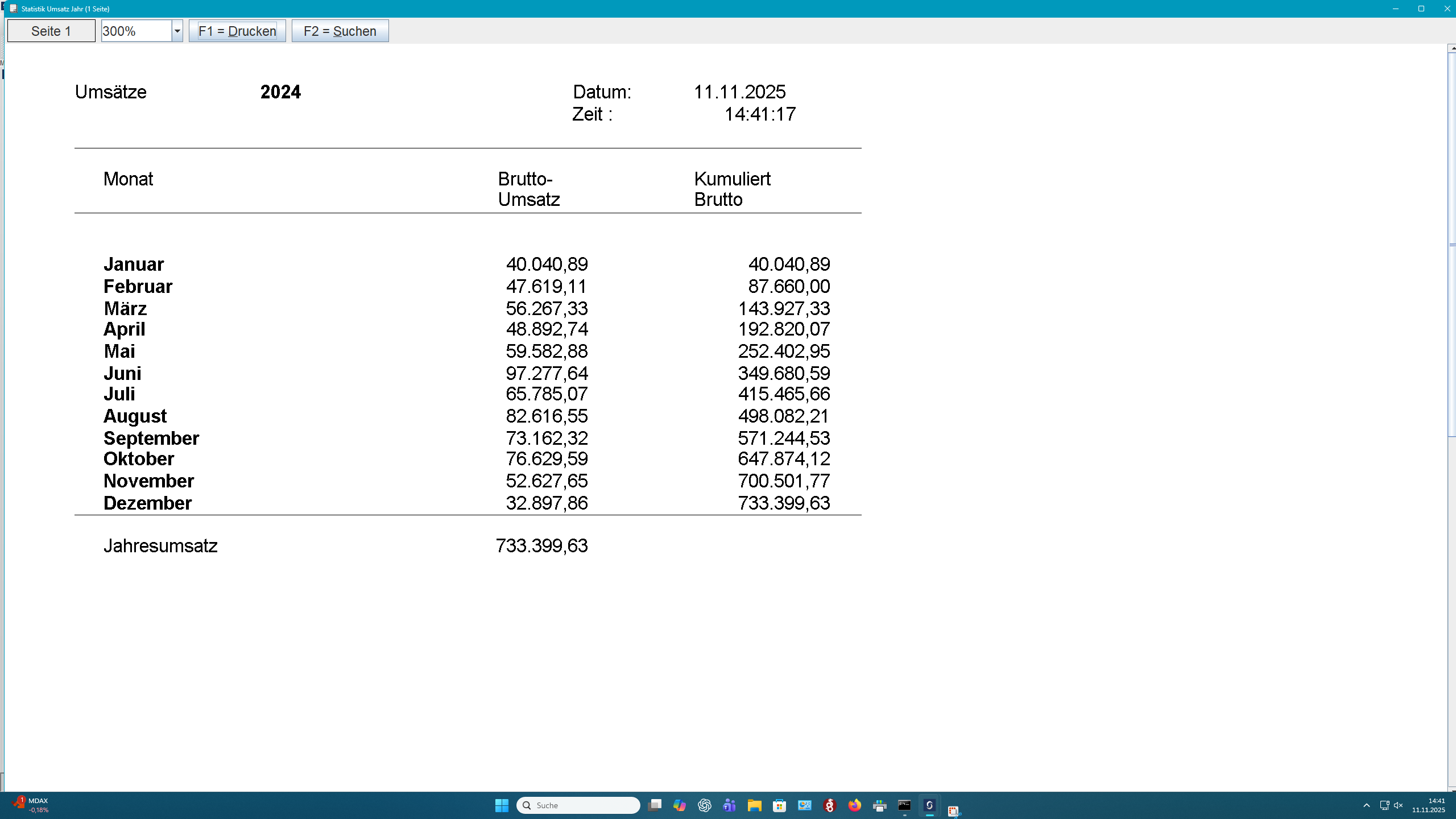This screenshot has height=819, width=1456.
Task: Click the Windows Start button
Action: (502, 806)
